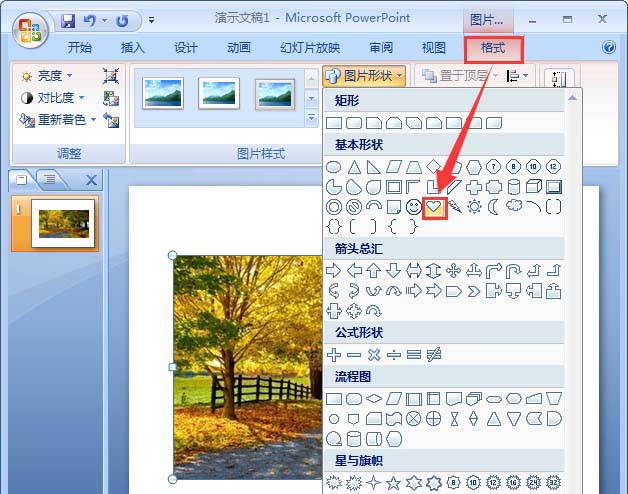
Task: Open the 重新着色 recolor dropdown
Action: point(59,119)
